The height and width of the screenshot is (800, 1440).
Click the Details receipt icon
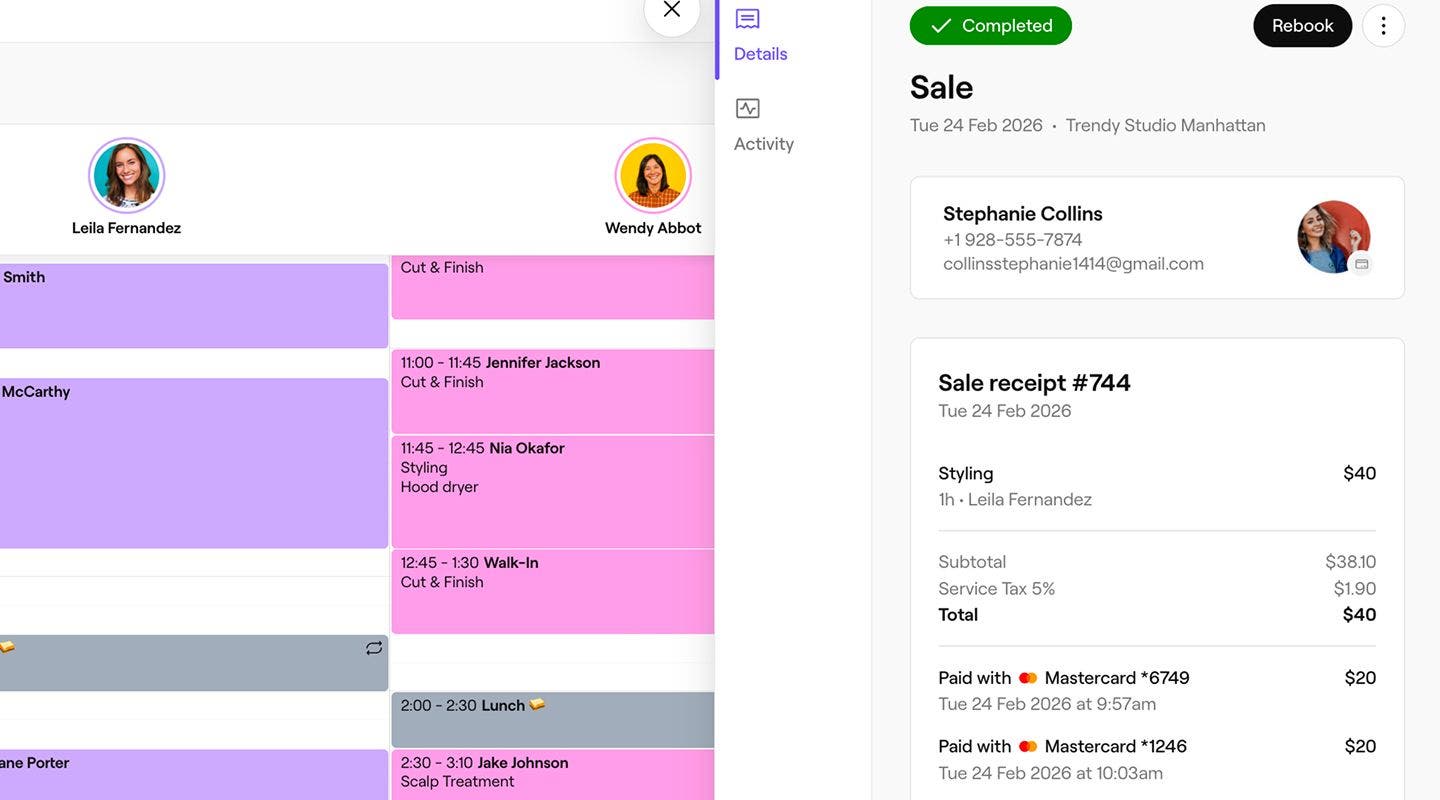pos(747,19)
